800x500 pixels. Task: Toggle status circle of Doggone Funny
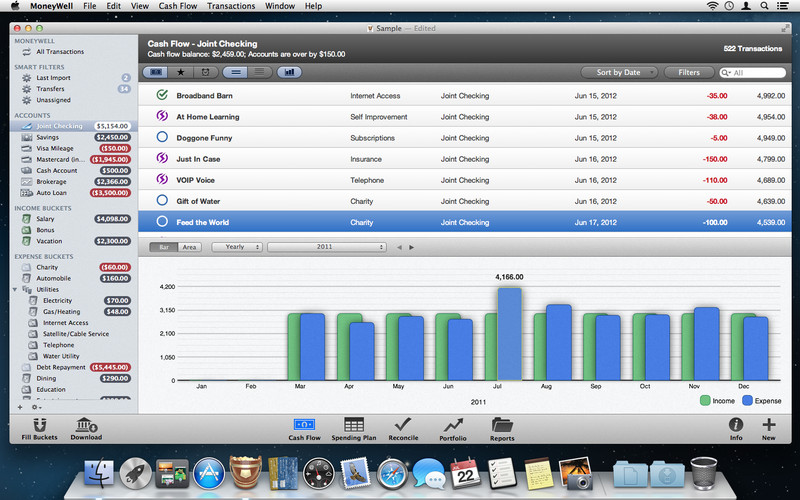pos(162,137)
